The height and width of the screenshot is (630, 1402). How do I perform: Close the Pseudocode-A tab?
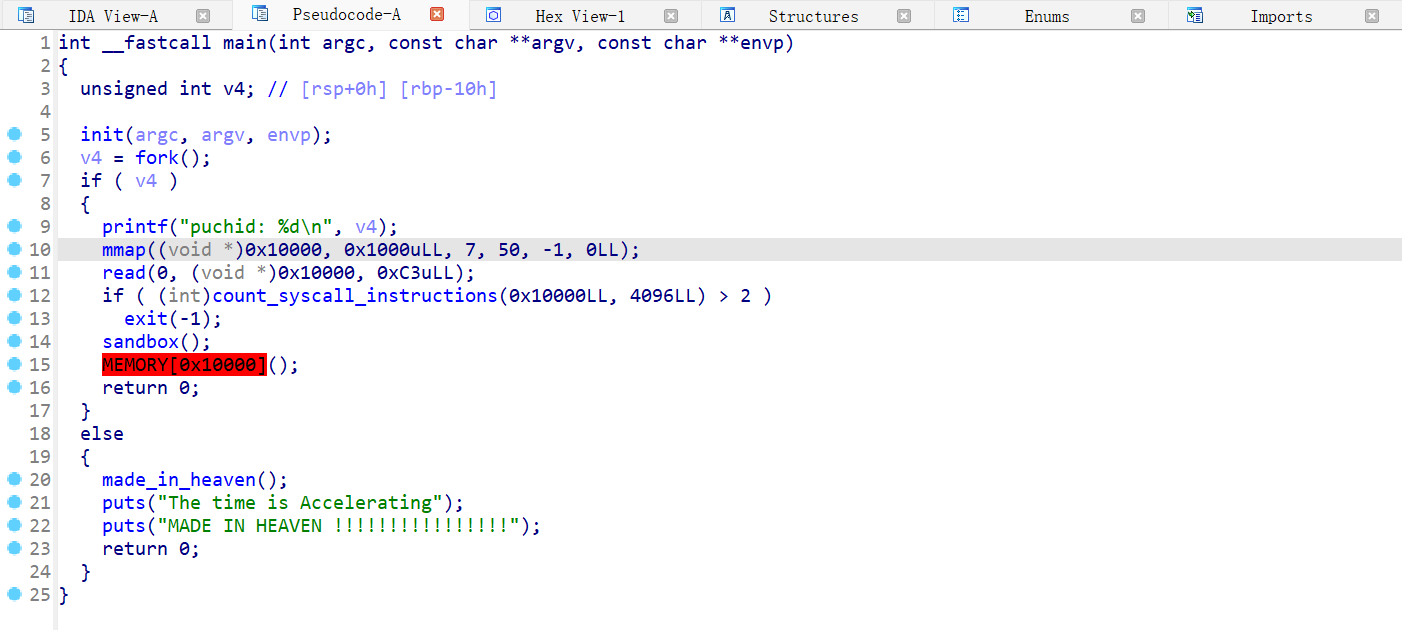point(437,15)
